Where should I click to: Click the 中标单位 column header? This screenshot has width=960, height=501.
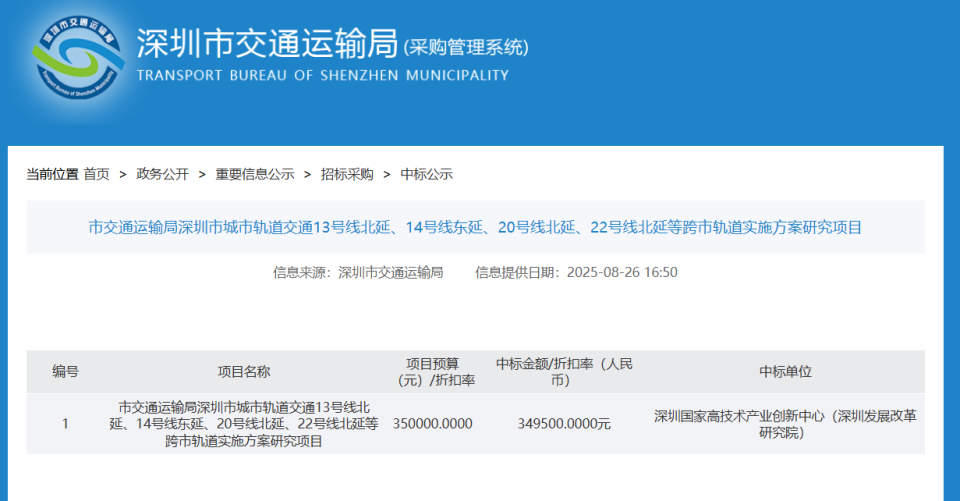[786, 372]
